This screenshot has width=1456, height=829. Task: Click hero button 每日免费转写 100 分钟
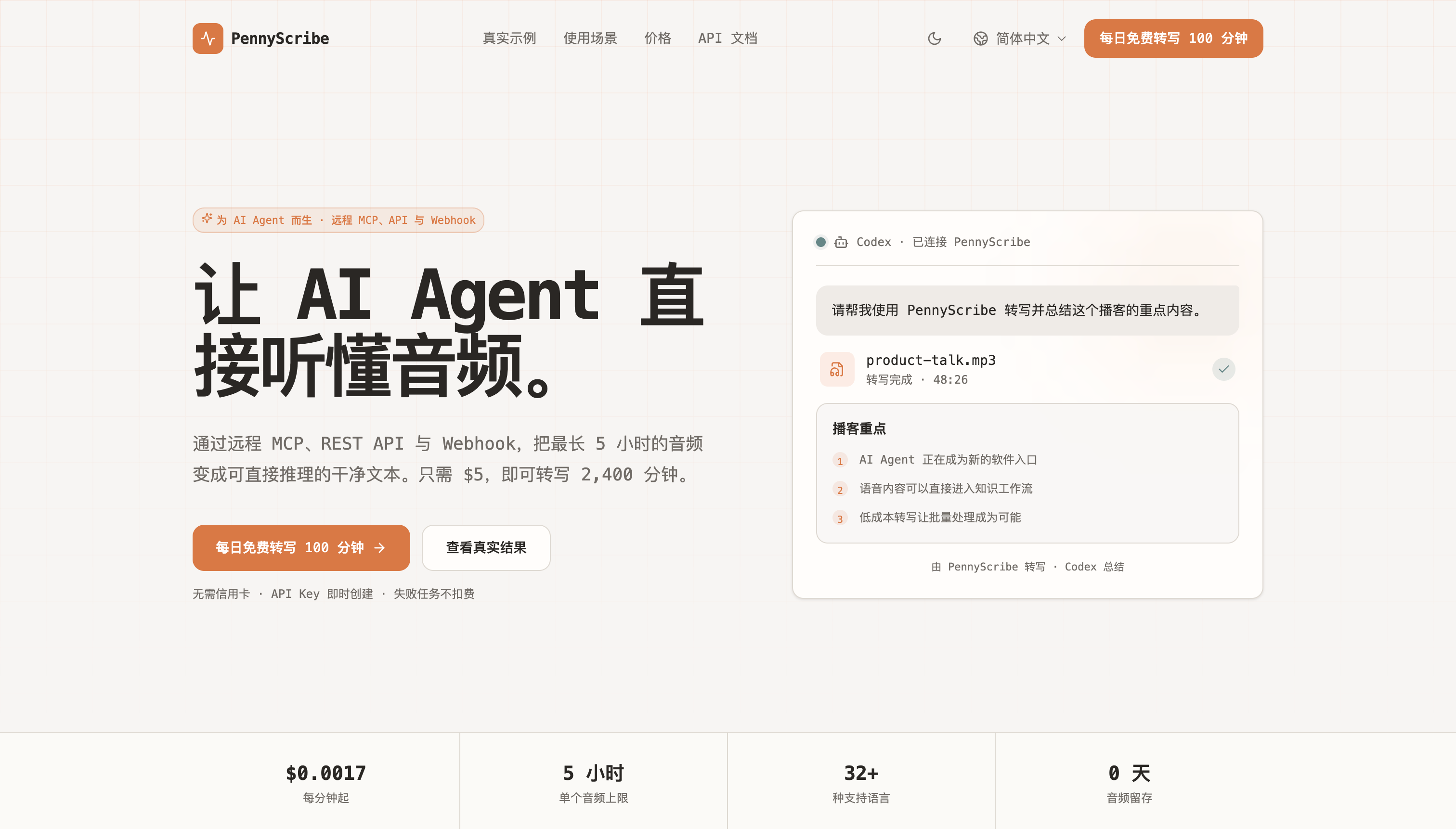[301, 548]
